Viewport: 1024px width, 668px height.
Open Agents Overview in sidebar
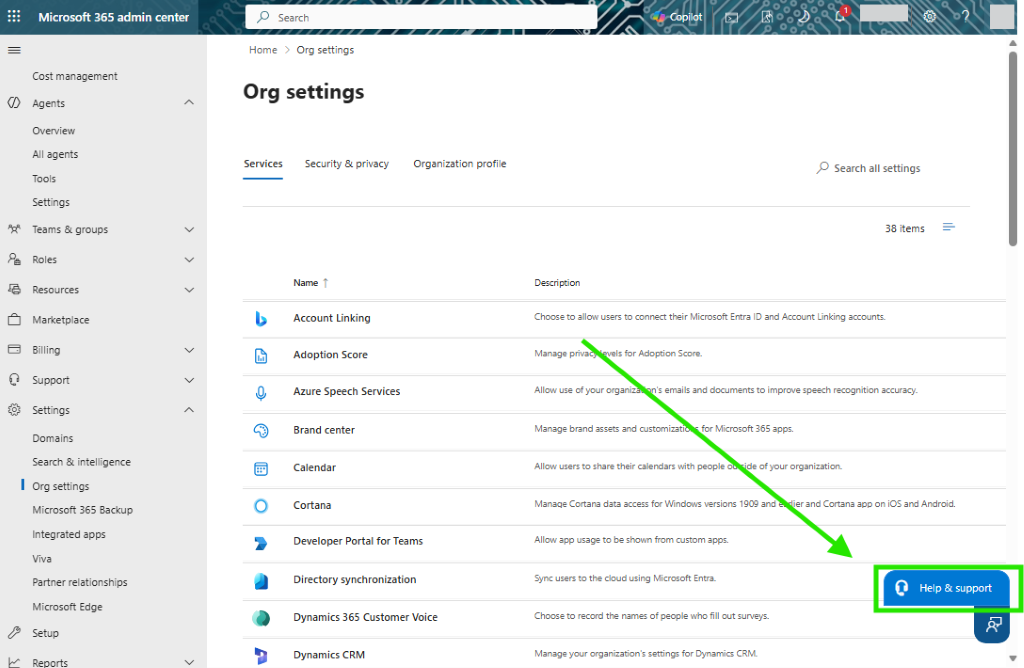click(54, 131)
